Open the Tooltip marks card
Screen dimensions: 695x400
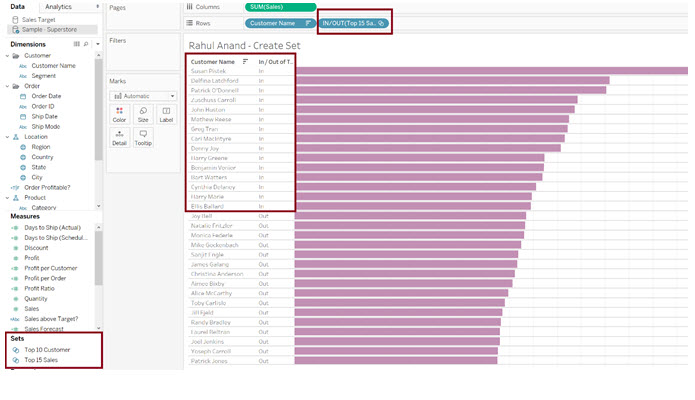pos(143,138)
